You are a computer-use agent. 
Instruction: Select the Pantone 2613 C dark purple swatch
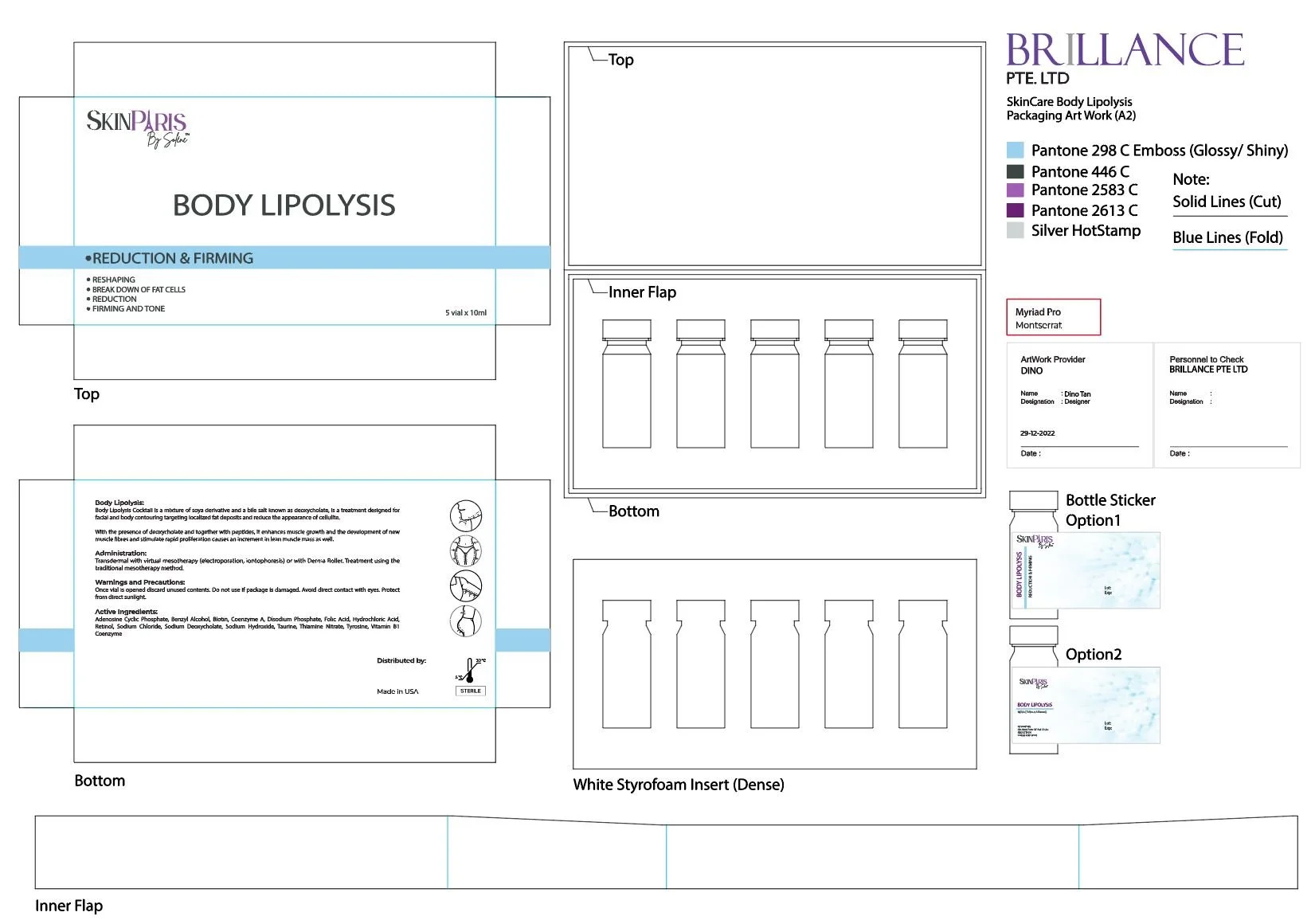pyautogui.click(x=1015, y=210)
